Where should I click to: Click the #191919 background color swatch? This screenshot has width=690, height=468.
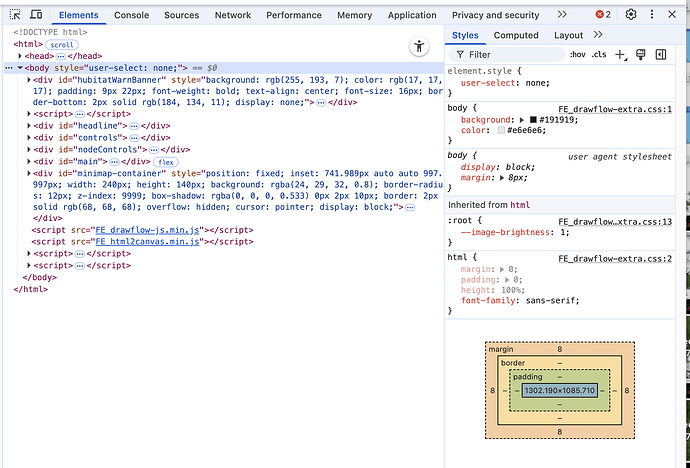coord(533,120)
